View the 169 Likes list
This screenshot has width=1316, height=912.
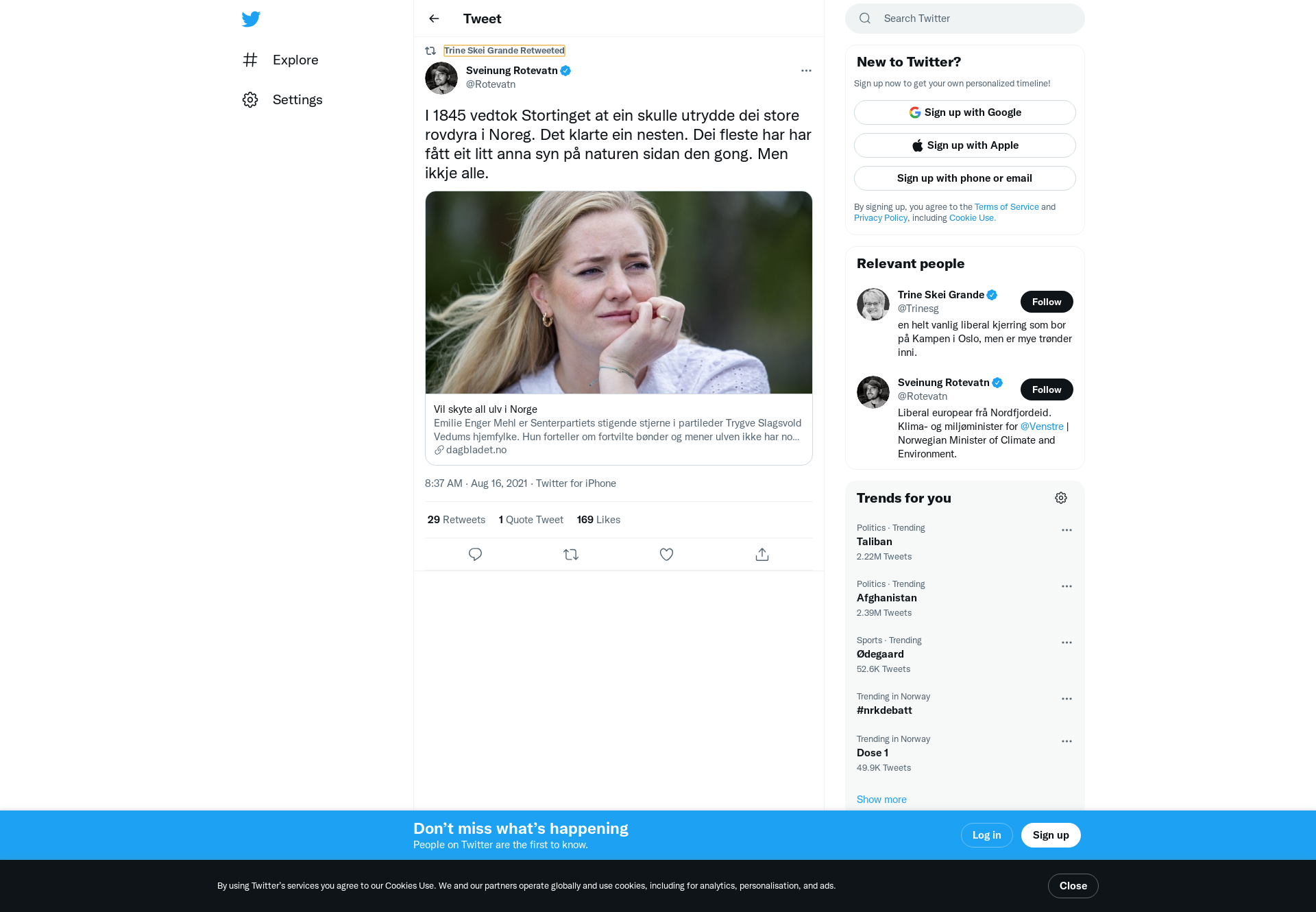(x=598, y=520)
